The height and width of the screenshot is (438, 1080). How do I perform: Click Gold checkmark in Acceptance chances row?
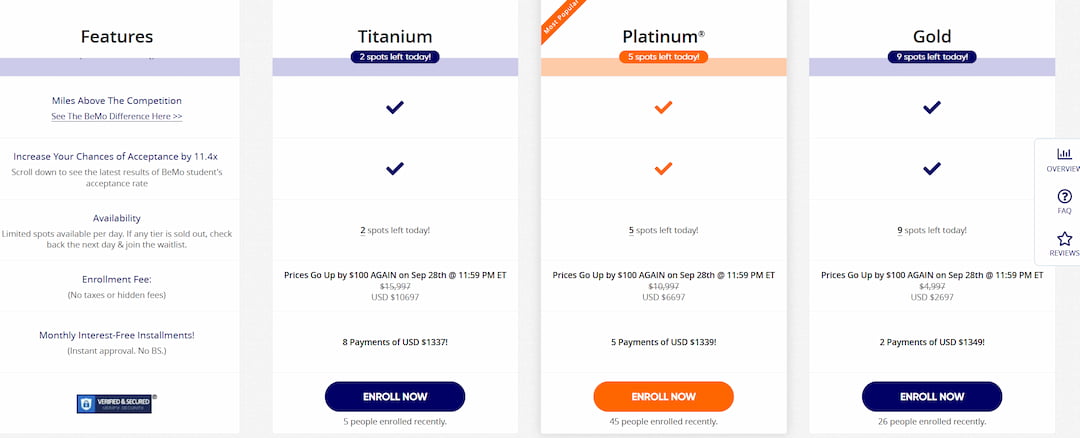coord(931,168)
